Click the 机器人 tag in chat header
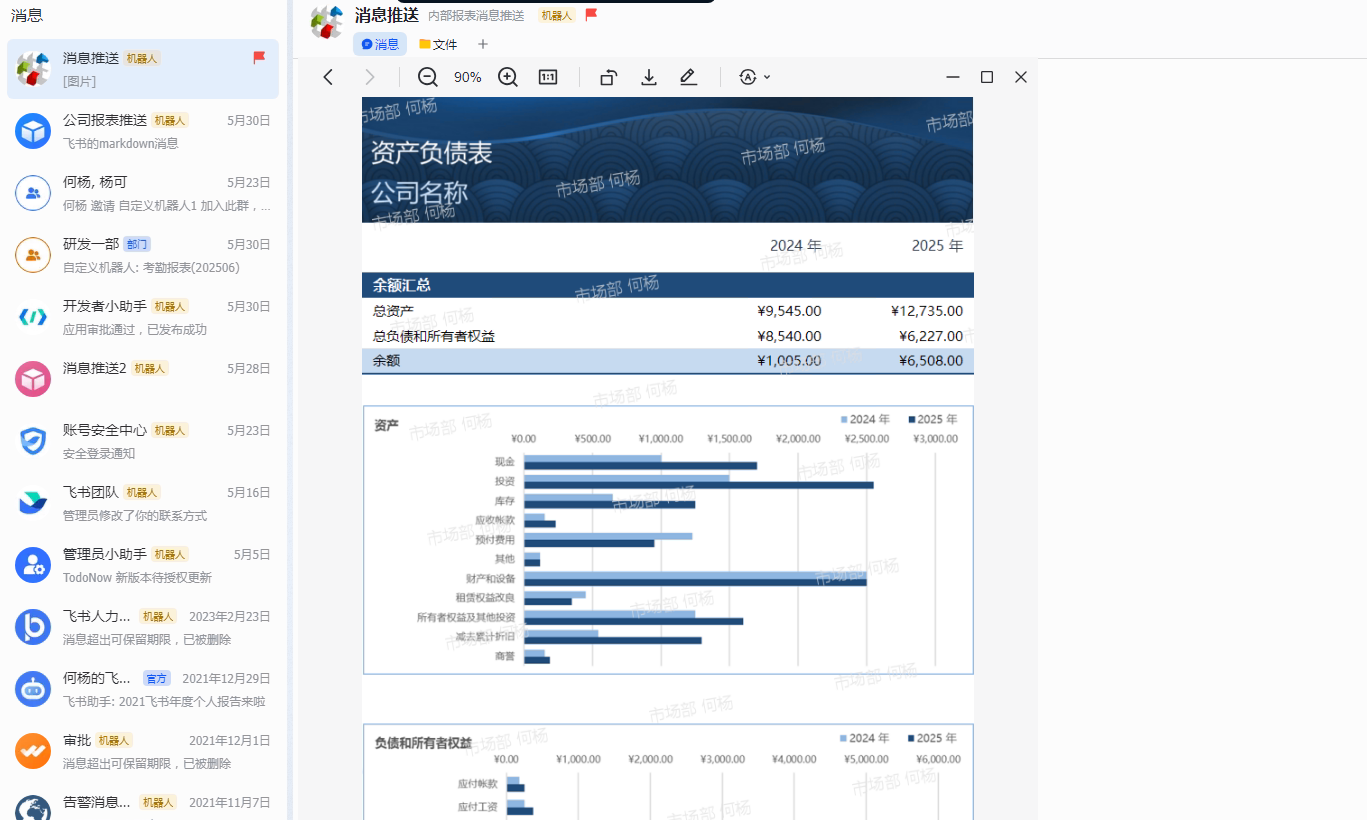The width and height of the screenshot is (1367, 820). click(556, 16)
